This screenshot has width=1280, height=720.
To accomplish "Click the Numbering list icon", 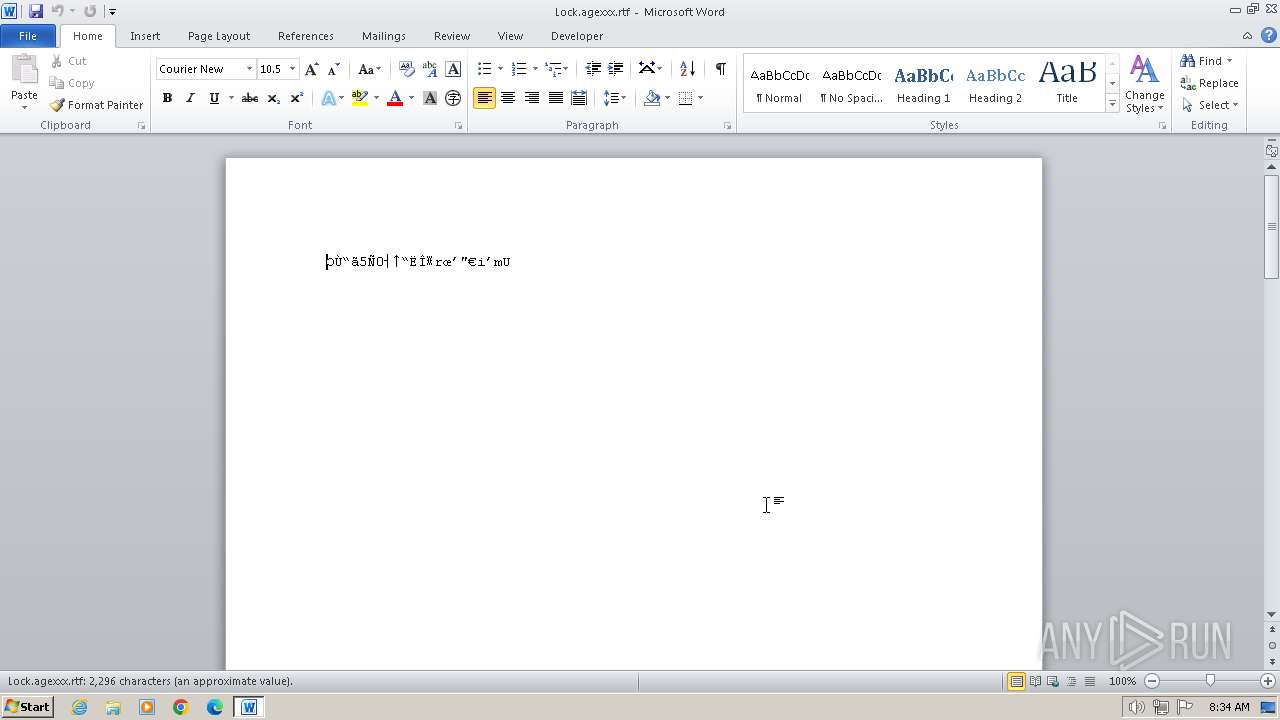I will click(518, 69).
